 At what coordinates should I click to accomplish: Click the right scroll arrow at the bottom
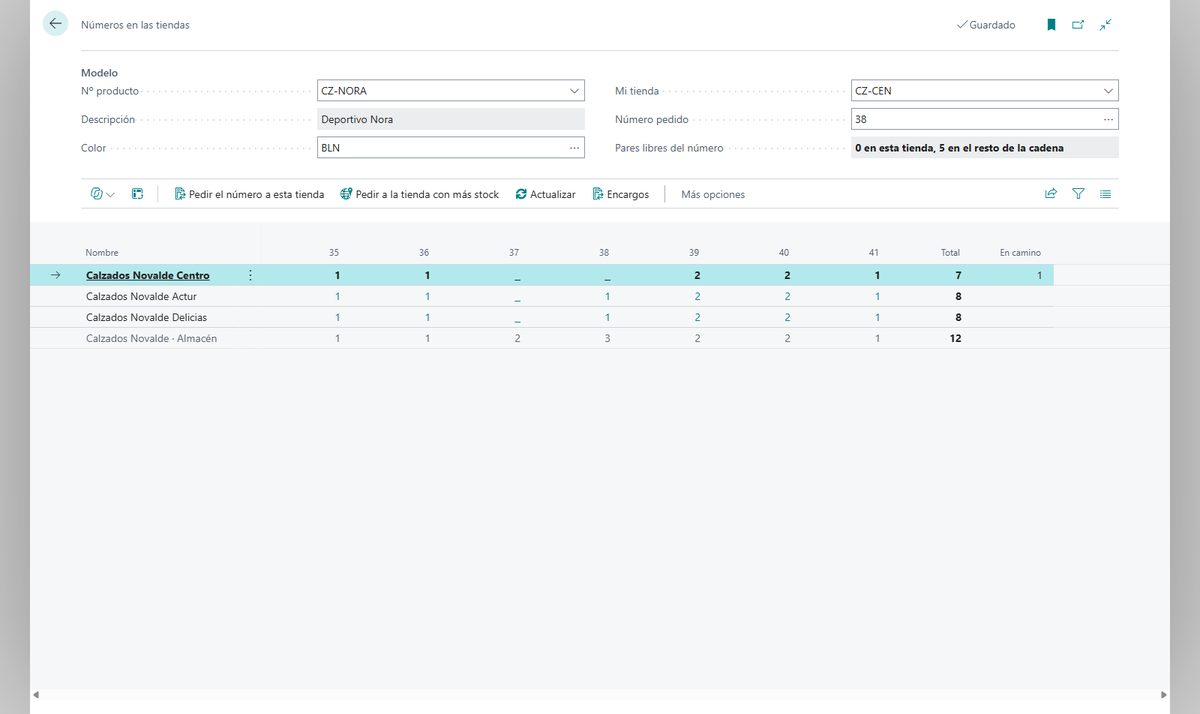pyautogui.click(x=1163, y=694)
